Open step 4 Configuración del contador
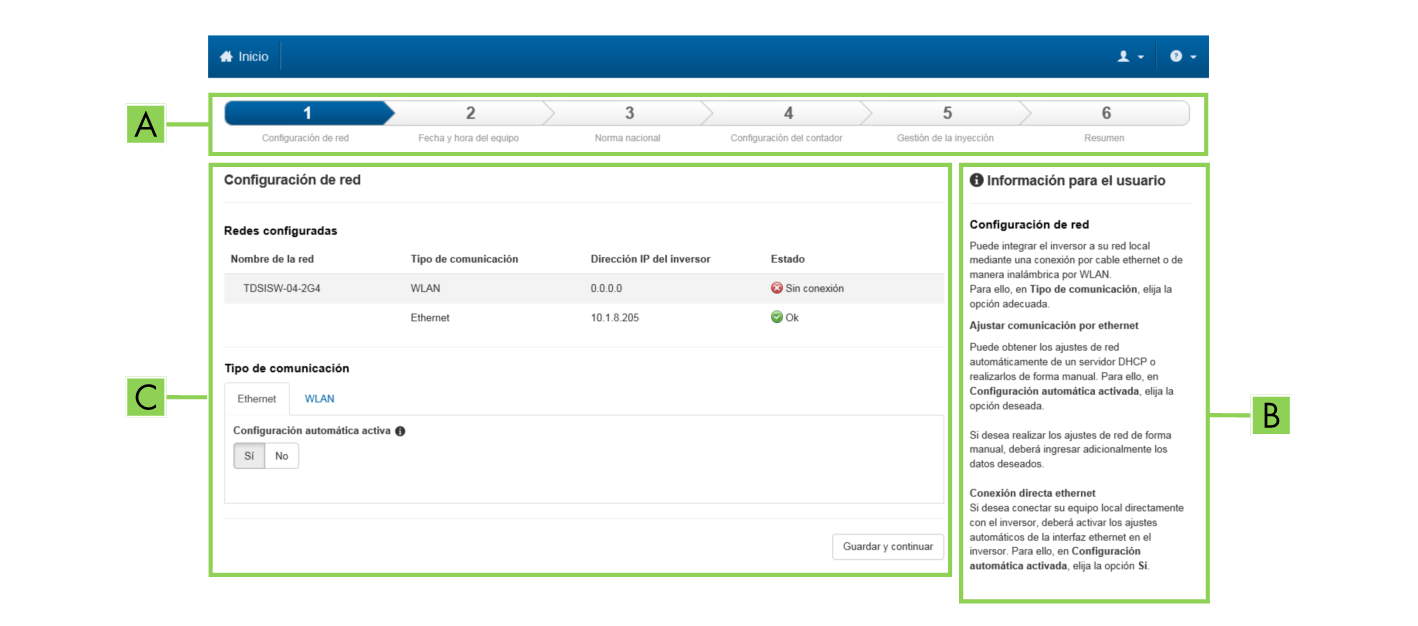The height and width of the screenshot is (626, 1418). point(787,113)
